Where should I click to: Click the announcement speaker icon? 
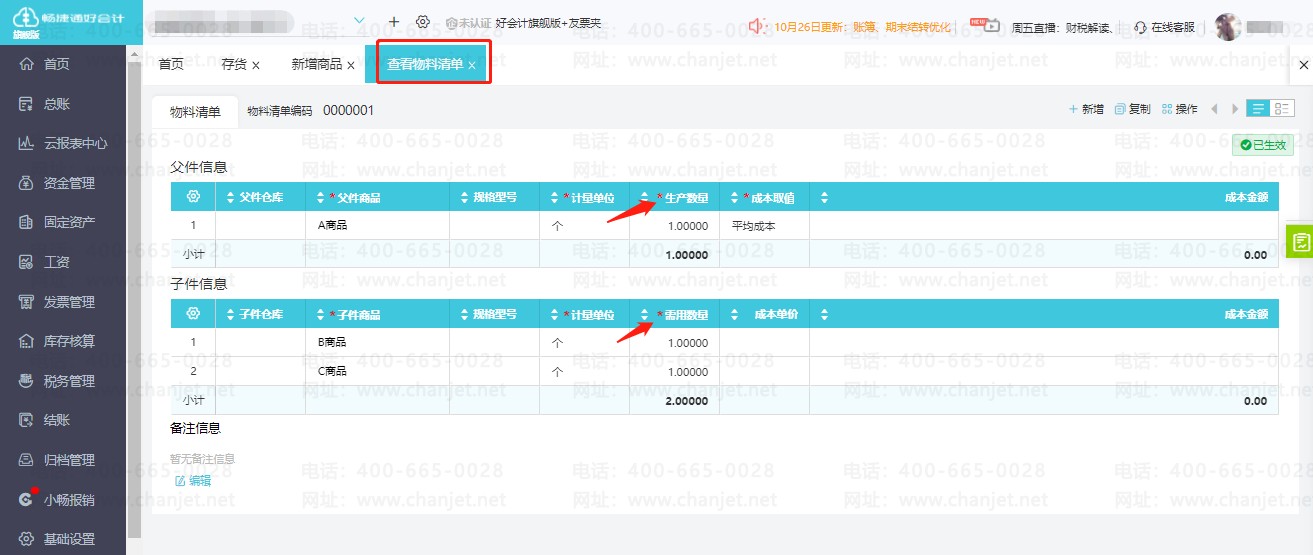[757, 26]
